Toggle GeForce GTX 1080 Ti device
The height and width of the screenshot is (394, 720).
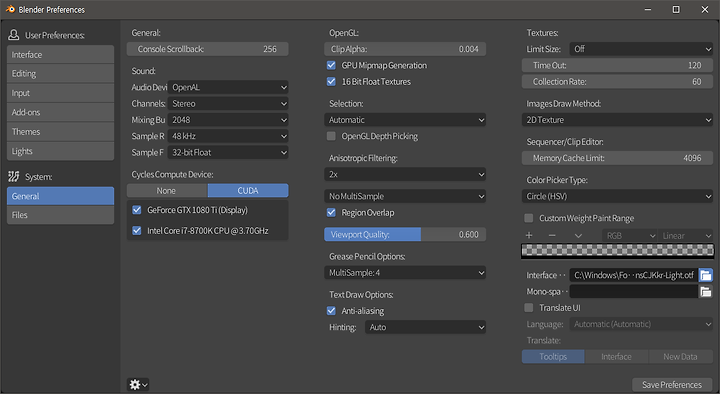point(137,210)
